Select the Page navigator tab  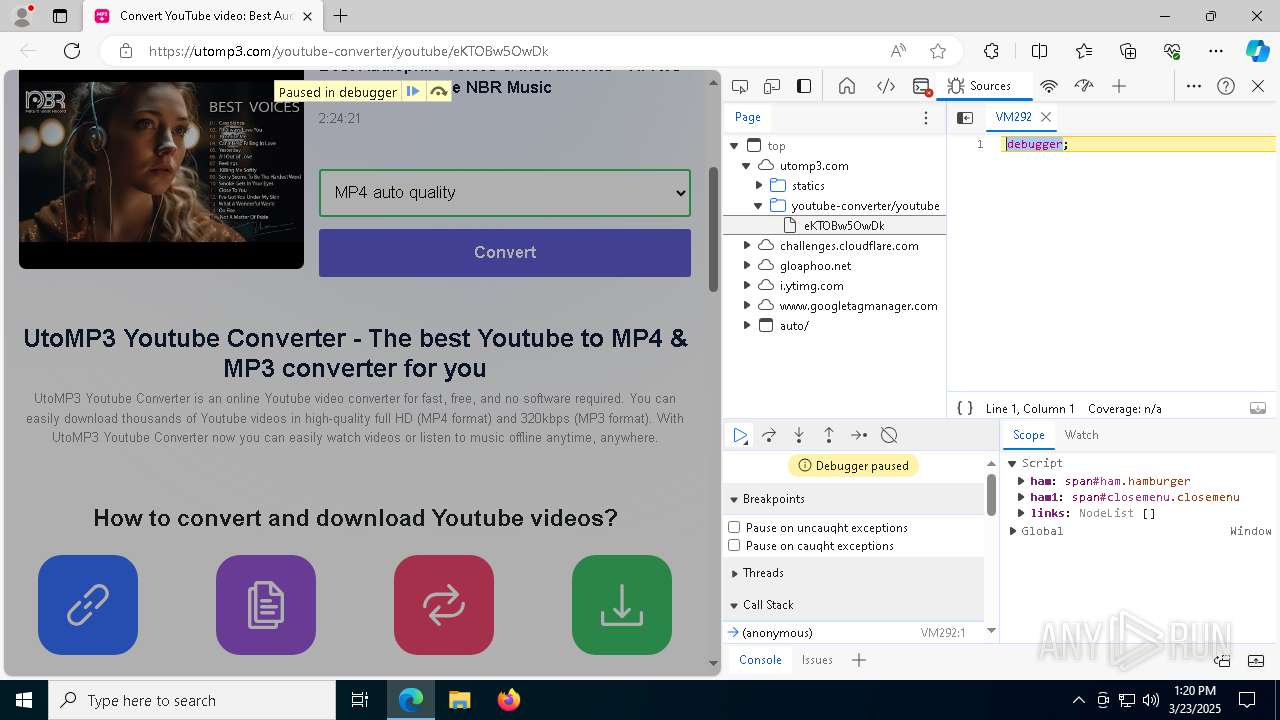point(748,117)
